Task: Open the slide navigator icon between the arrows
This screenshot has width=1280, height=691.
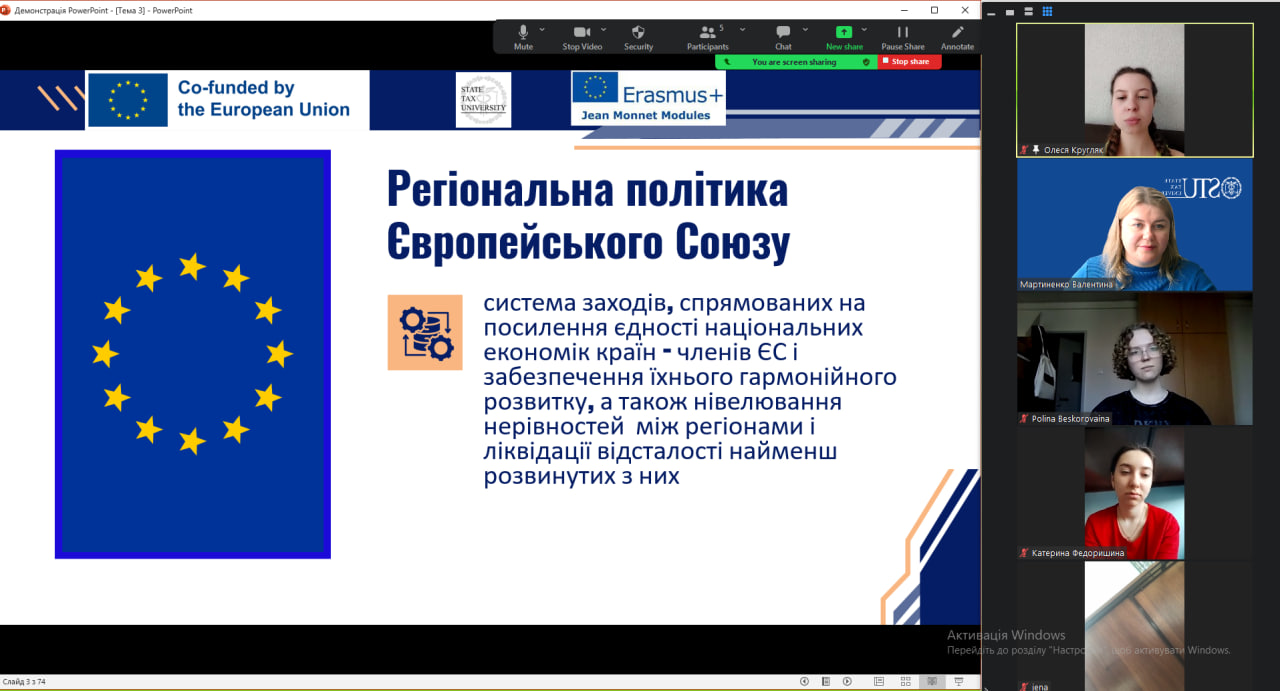Action: tap(826, 682)
